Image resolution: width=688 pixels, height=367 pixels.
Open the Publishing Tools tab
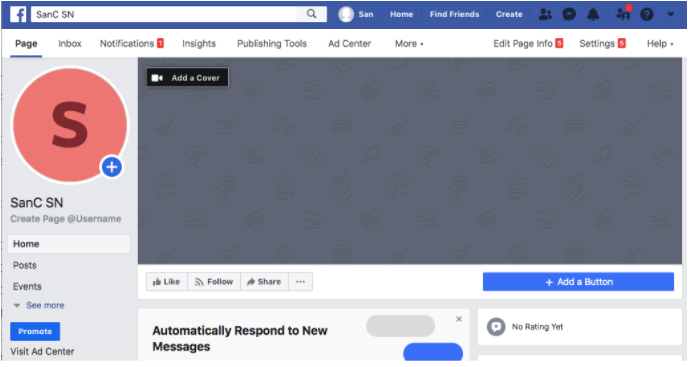pyautogui.click(x=272, y=43)
